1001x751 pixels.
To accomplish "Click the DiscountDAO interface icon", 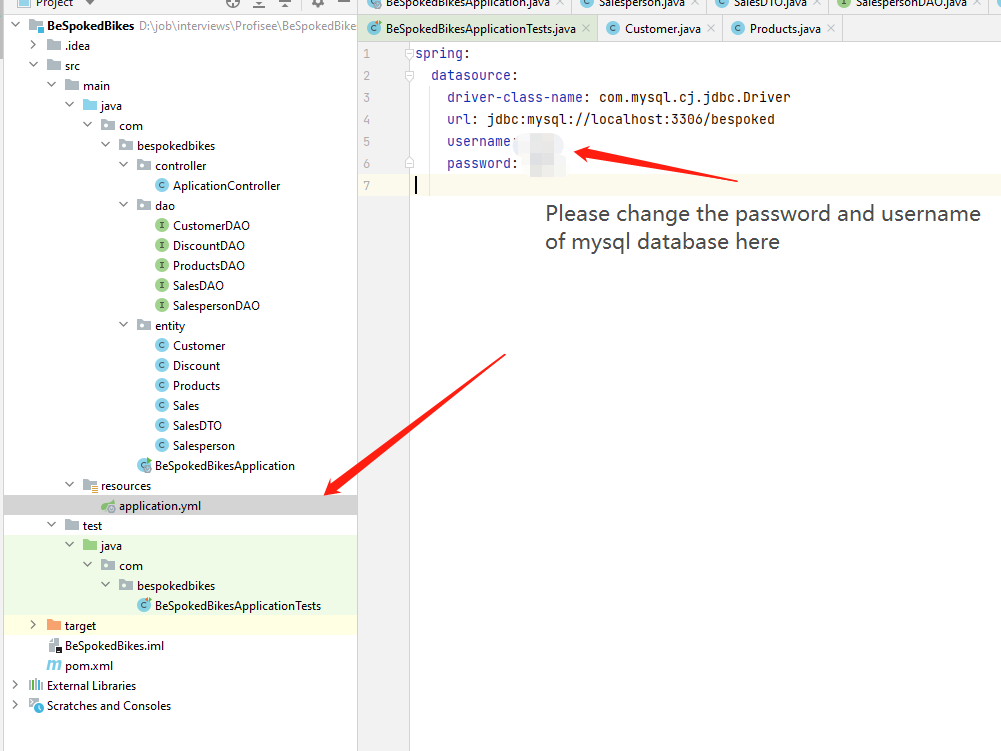I will [162, 246].
